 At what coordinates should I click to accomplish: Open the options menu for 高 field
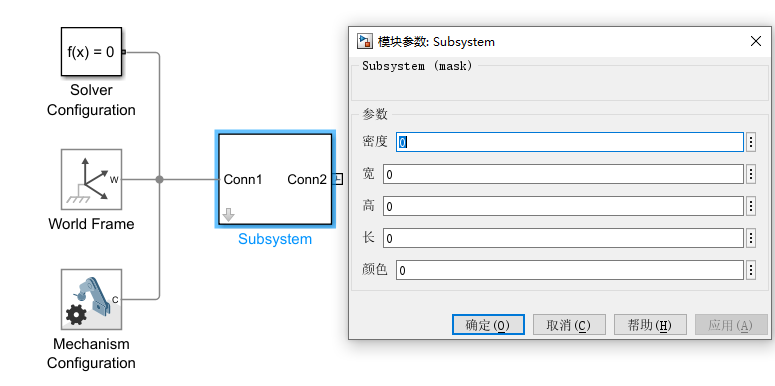(x=751, y=207)
